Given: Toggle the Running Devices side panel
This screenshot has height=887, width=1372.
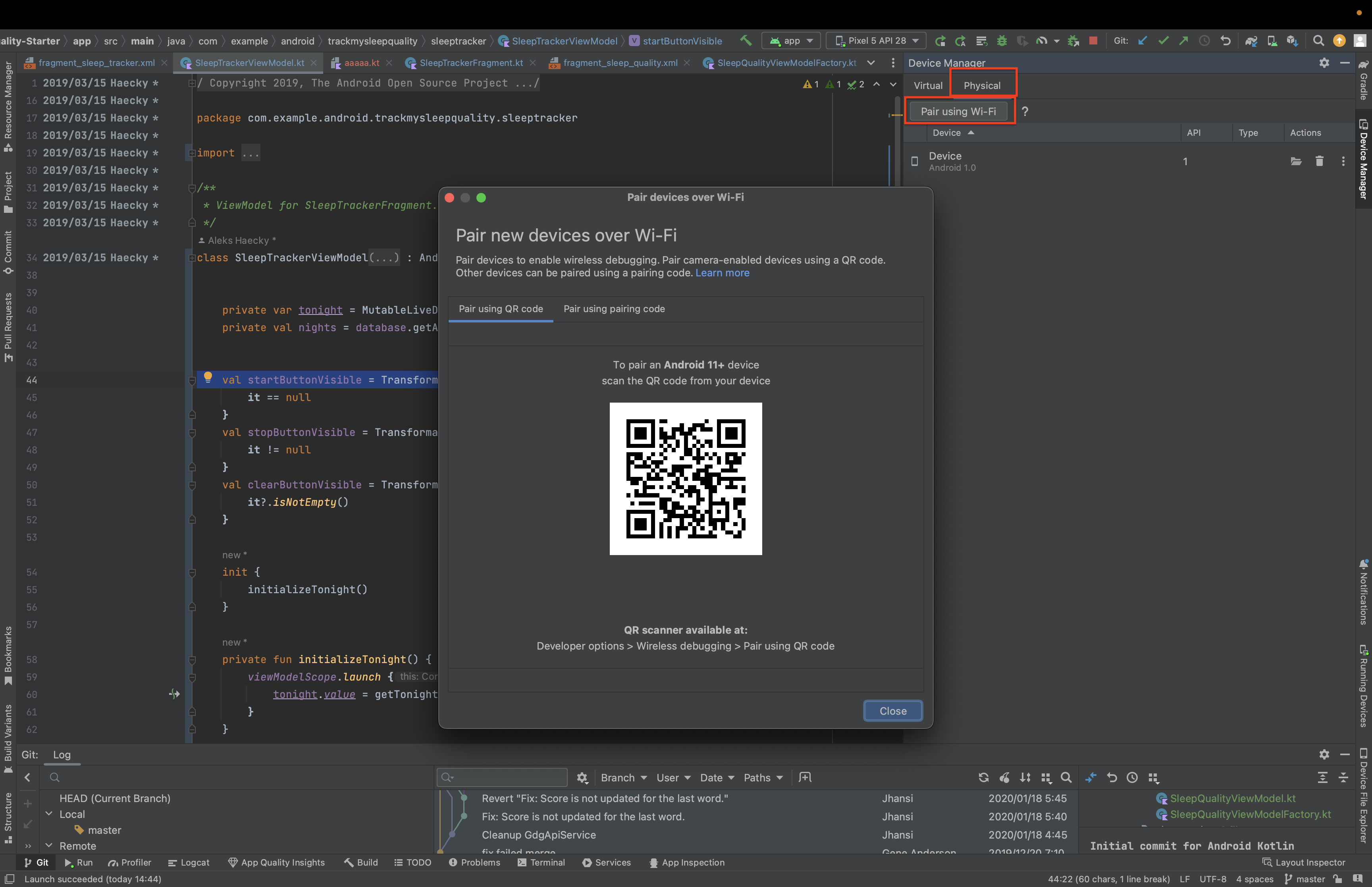Looking at the screenshot, I should tap(1363, 685).
